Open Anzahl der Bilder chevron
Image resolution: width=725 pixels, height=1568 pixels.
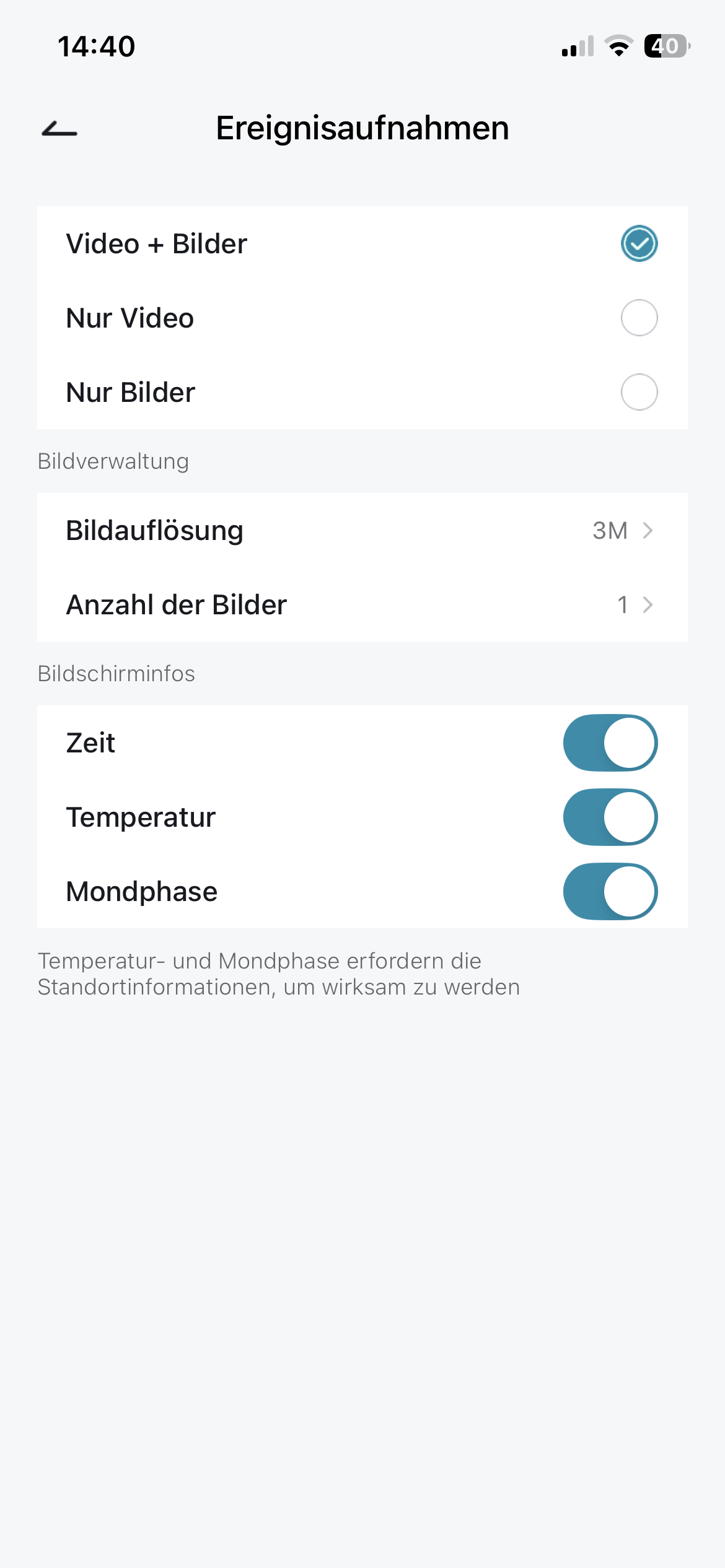click(x=648, y=605)
